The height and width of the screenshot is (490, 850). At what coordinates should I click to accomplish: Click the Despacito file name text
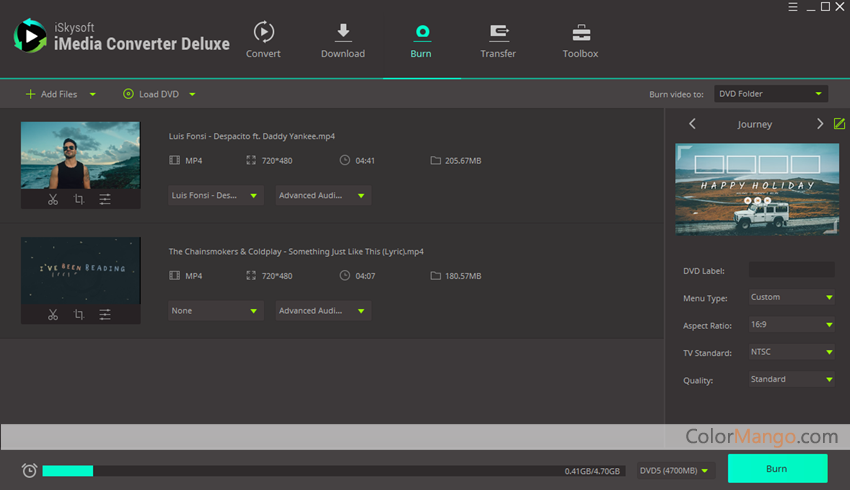[252, 136]
